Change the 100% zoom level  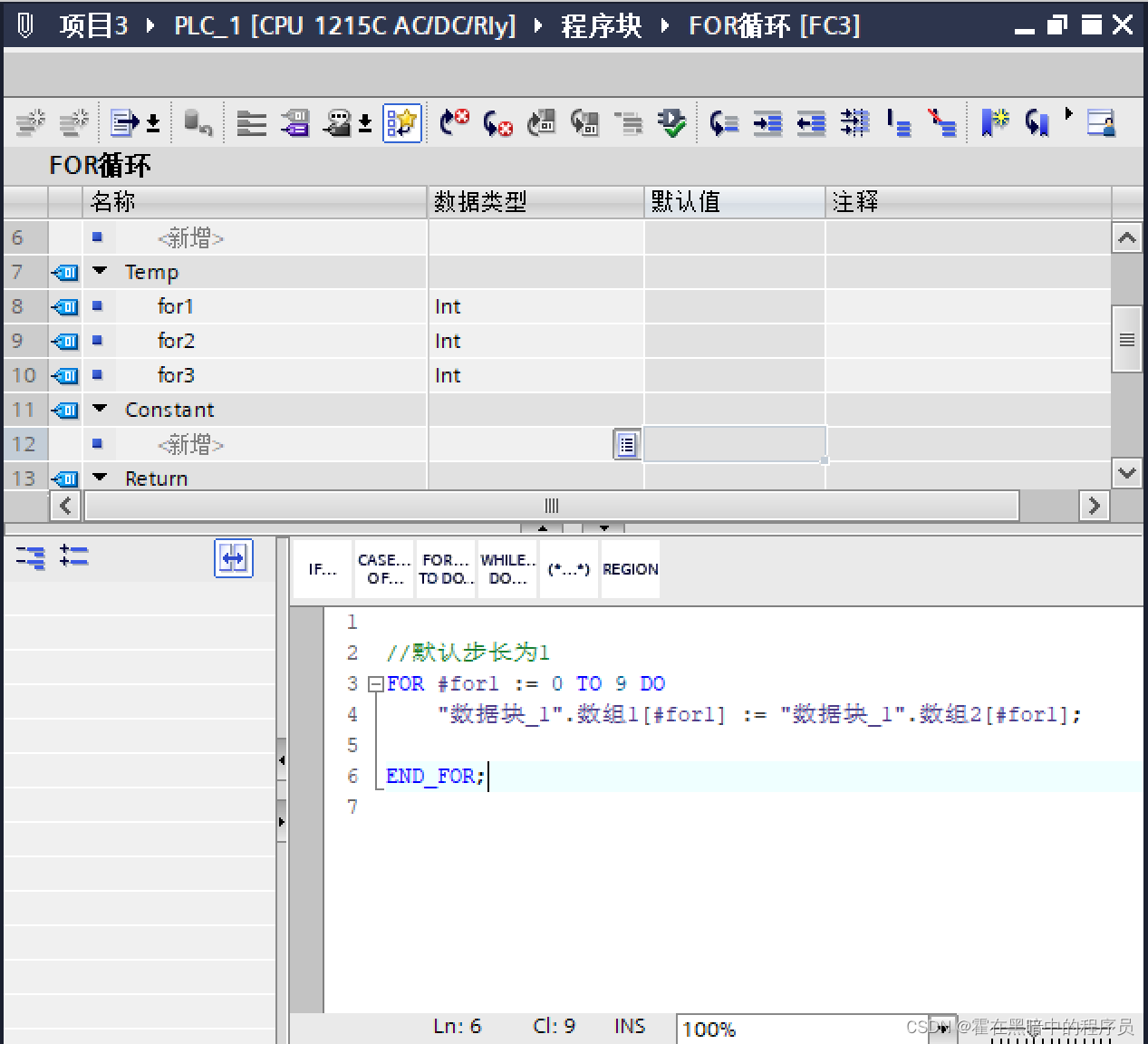806,1028
